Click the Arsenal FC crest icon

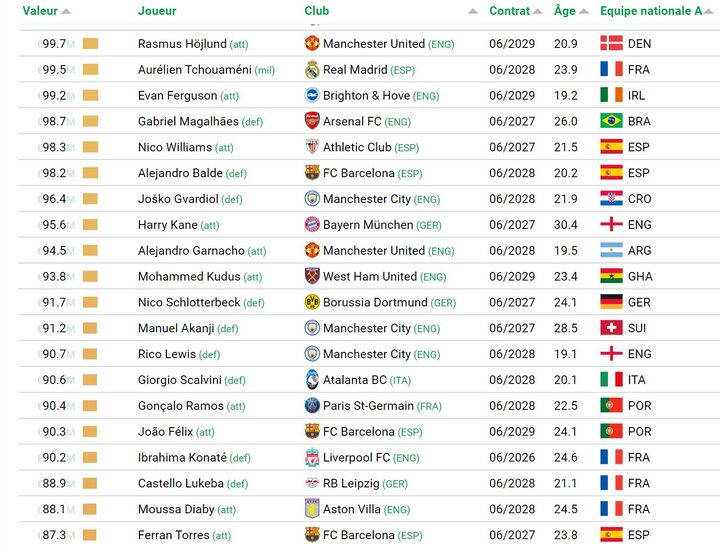[312, 121]
